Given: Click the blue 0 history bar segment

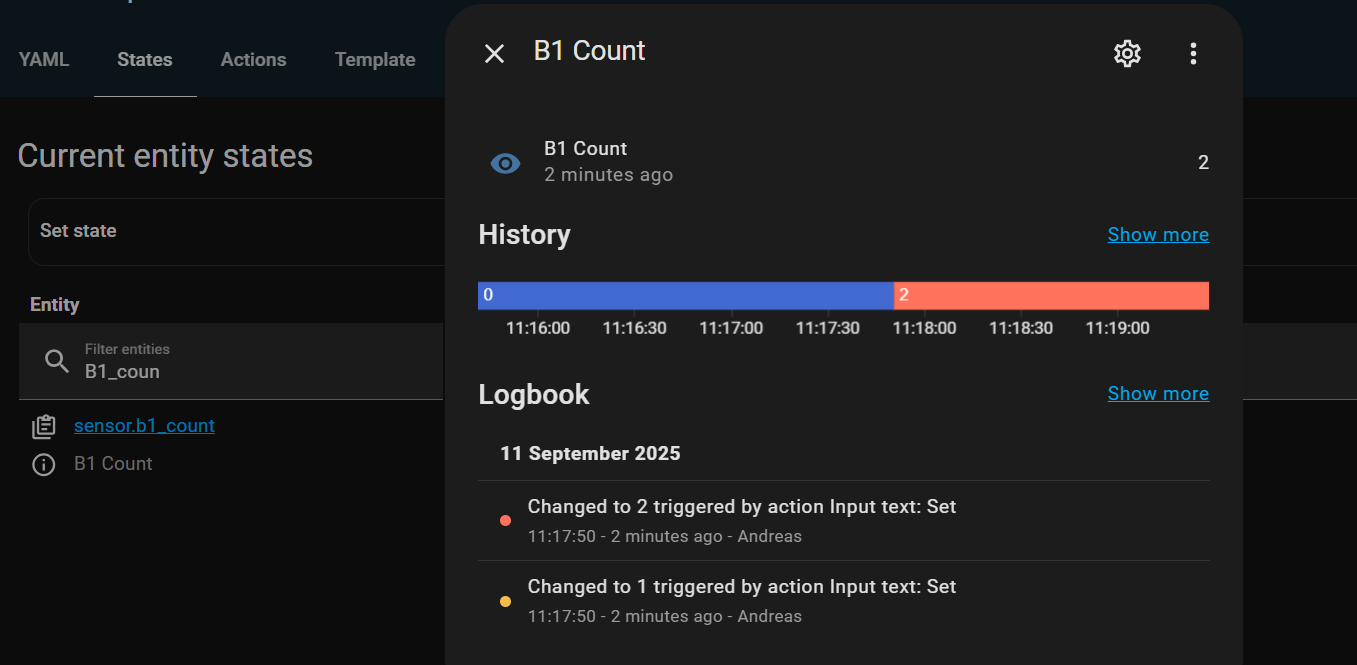Looking at the screenshot, I should [x=685, y=295].
